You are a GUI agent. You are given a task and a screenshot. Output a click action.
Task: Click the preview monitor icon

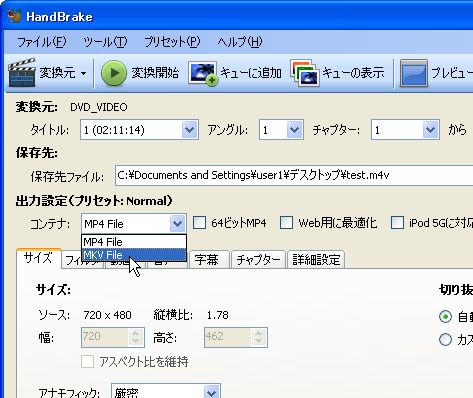pos(413,73)
